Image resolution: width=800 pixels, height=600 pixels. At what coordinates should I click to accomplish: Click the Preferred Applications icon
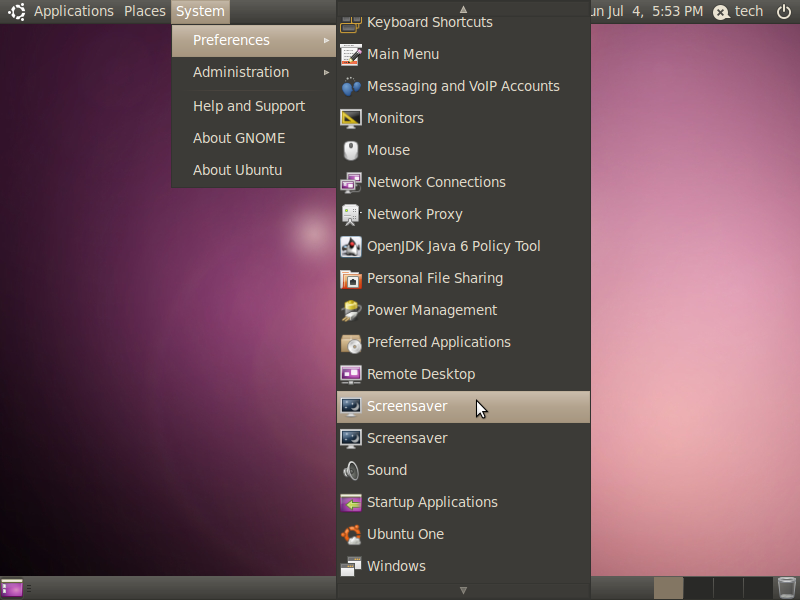[x=351, y=342]
